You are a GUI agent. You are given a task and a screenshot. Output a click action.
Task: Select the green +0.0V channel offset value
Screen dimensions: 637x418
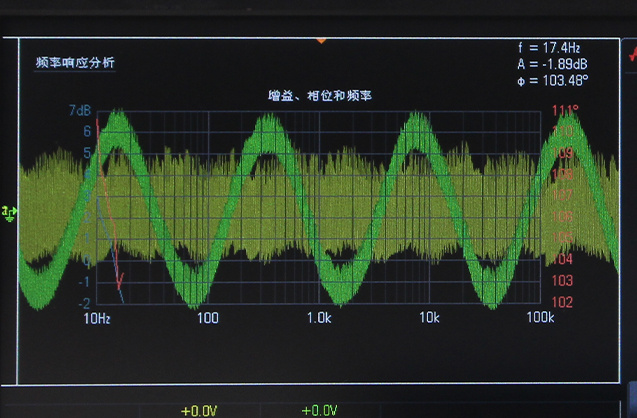click(320, 411)
